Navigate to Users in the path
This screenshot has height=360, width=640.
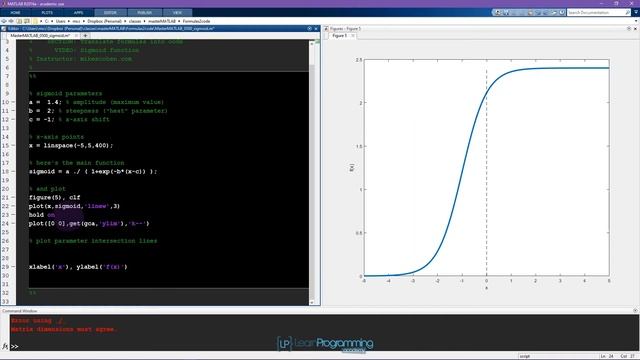(x=60, y=21)
